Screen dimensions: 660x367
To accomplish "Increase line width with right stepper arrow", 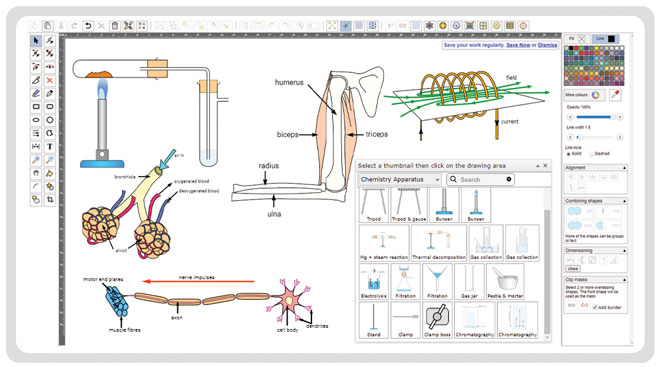I will [x=620, y=137].
